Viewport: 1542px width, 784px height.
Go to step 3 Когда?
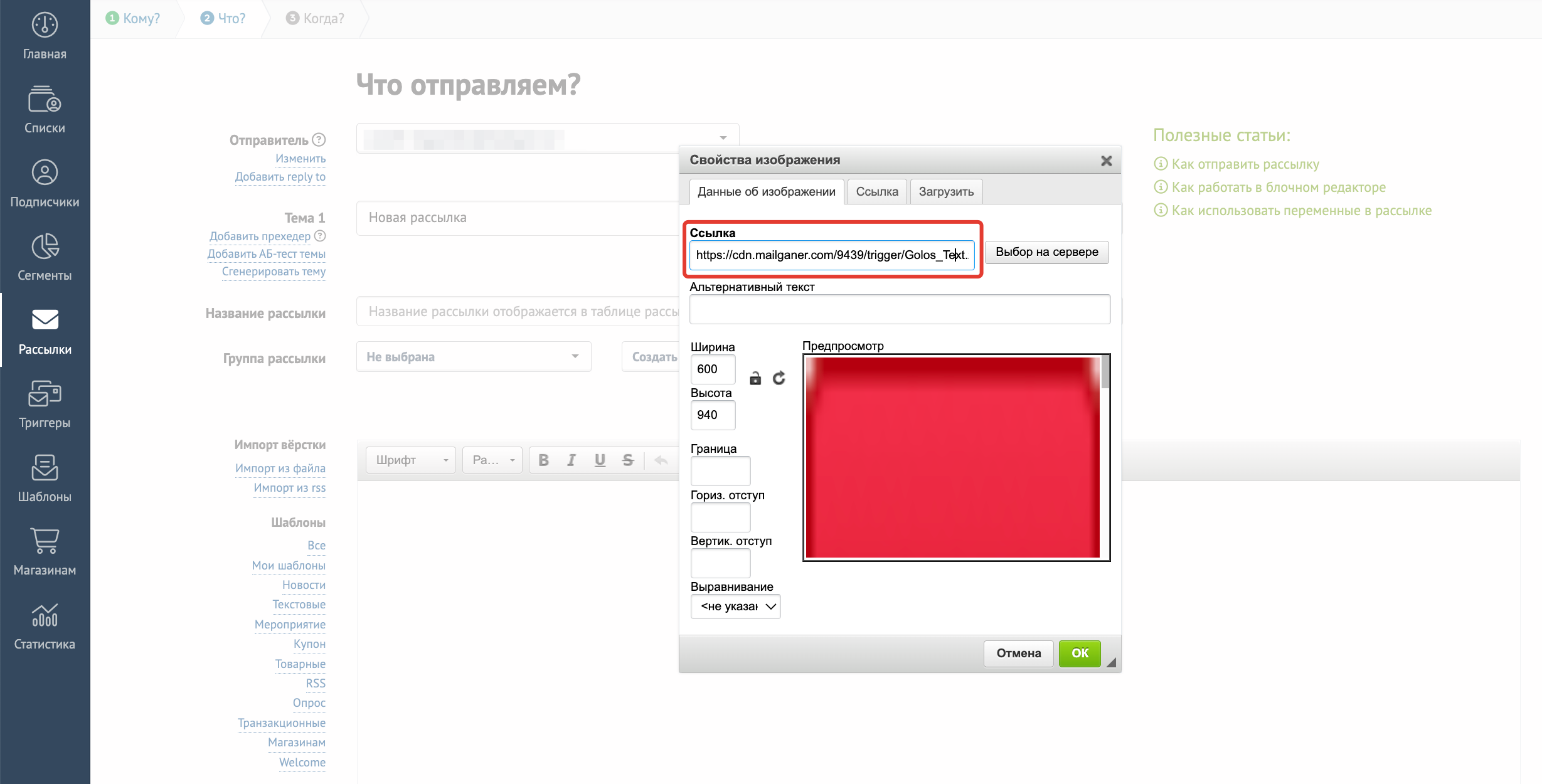(315, 18)
